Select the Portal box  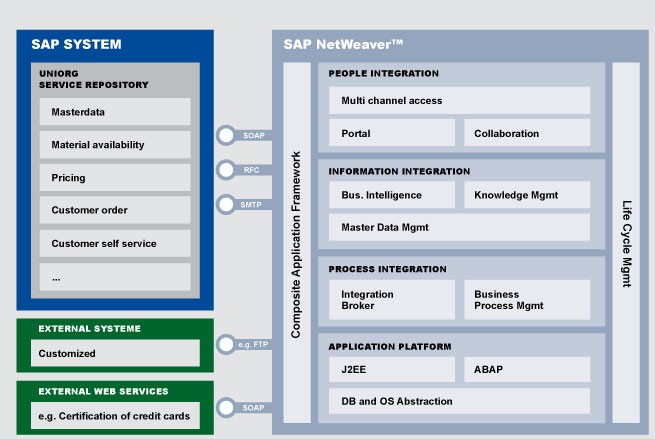pos(392,133)
